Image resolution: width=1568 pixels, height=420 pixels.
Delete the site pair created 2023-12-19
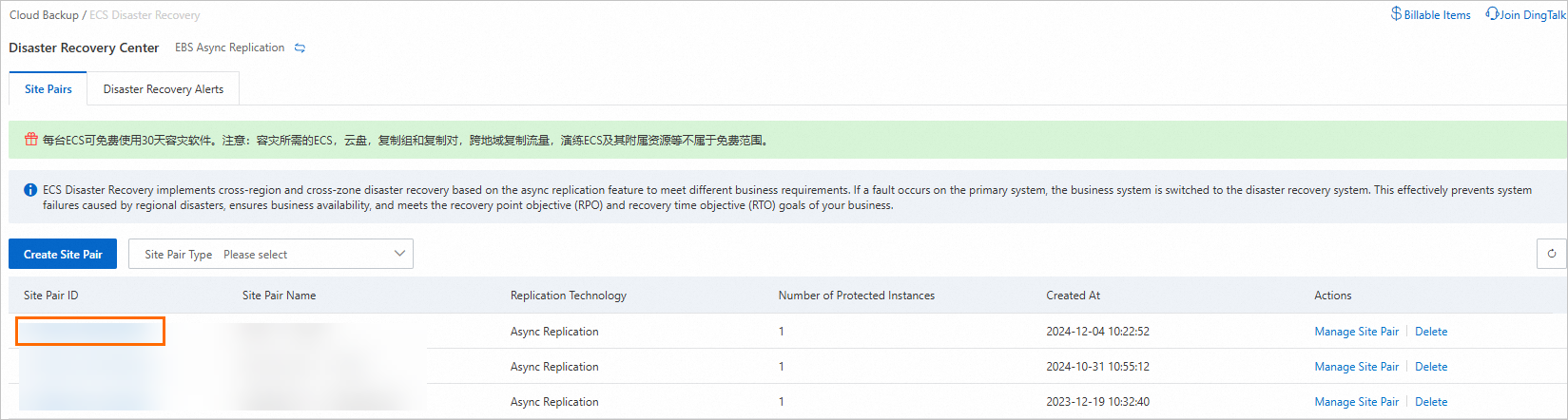pos(1431,402)
